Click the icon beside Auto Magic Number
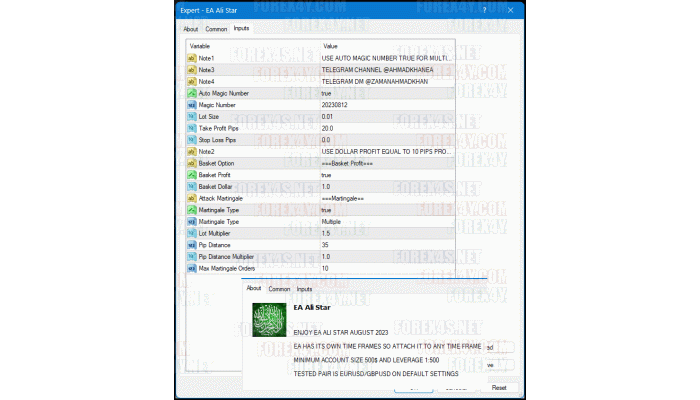 [192, 93]
